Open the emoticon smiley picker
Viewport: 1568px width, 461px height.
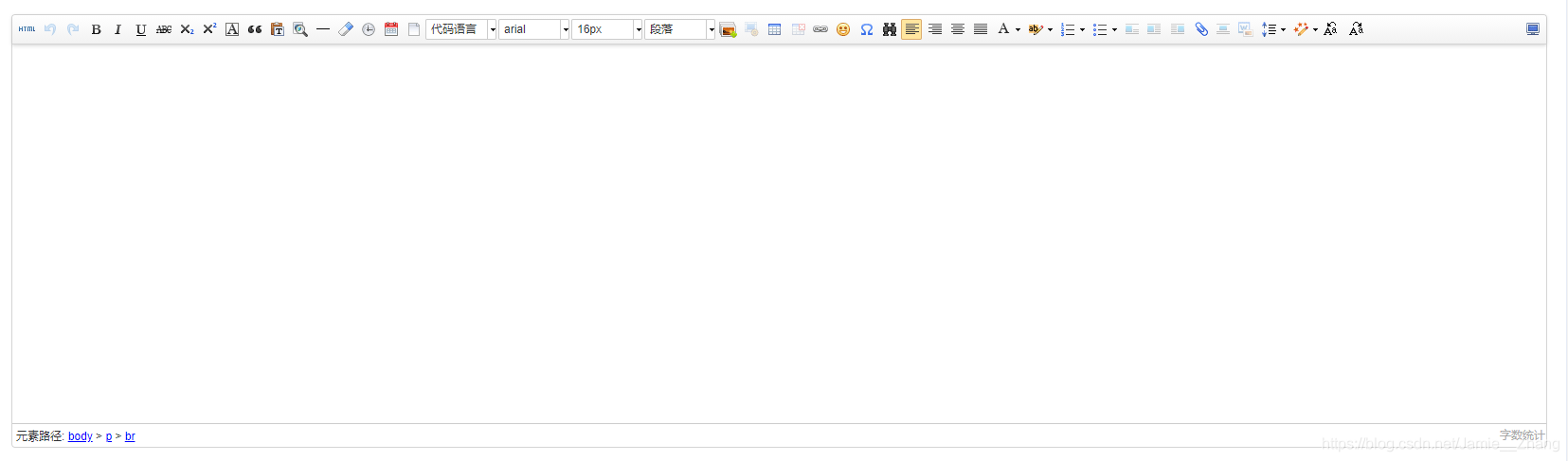[843, 29]
